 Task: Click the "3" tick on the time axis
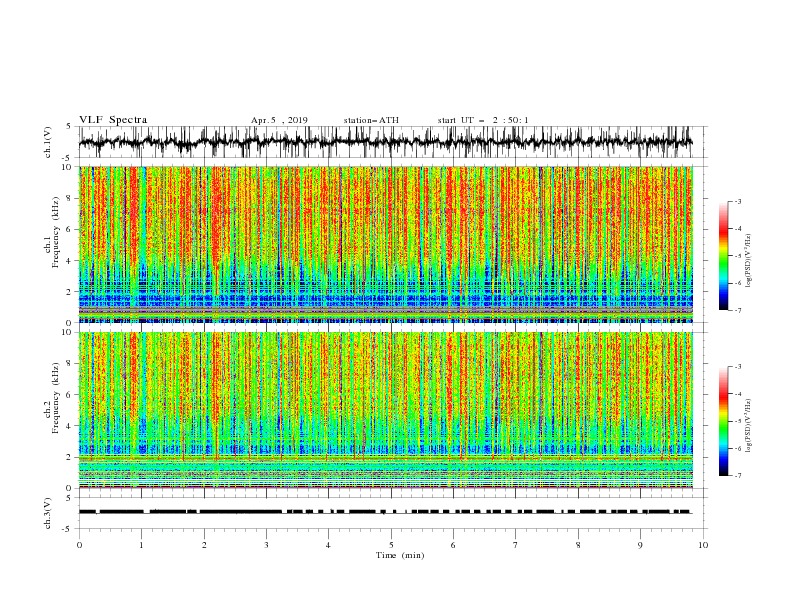tap(266, 545)
